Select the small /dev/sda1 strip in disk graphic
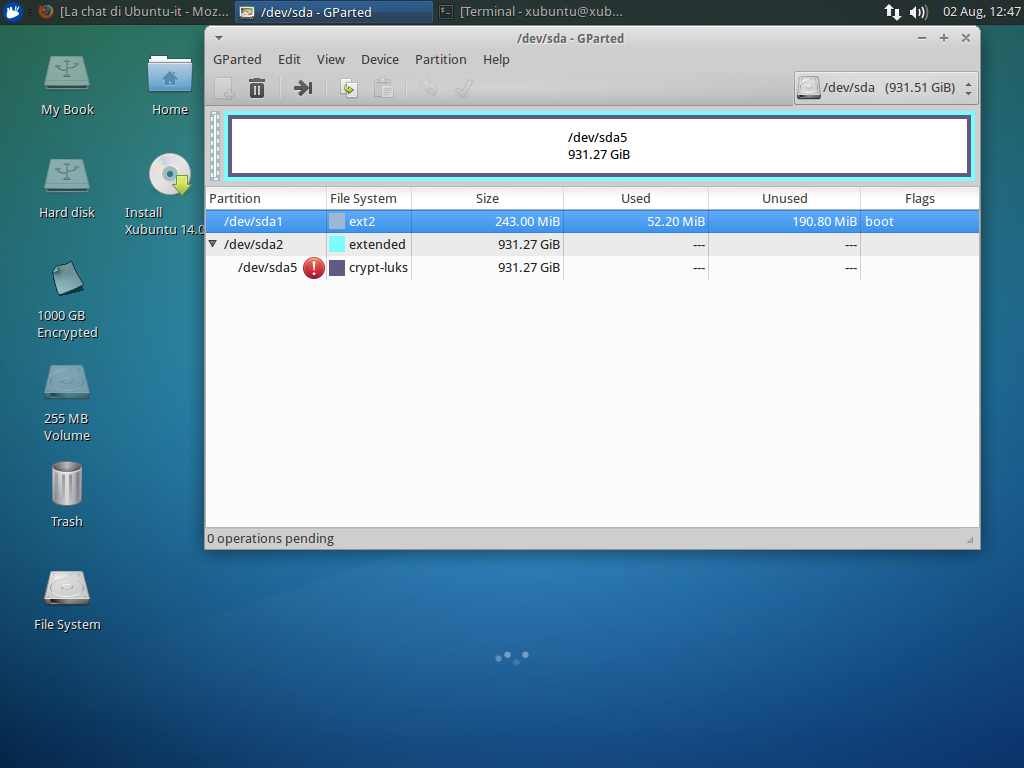This screenshot has height=768, width=1024. 215,146
